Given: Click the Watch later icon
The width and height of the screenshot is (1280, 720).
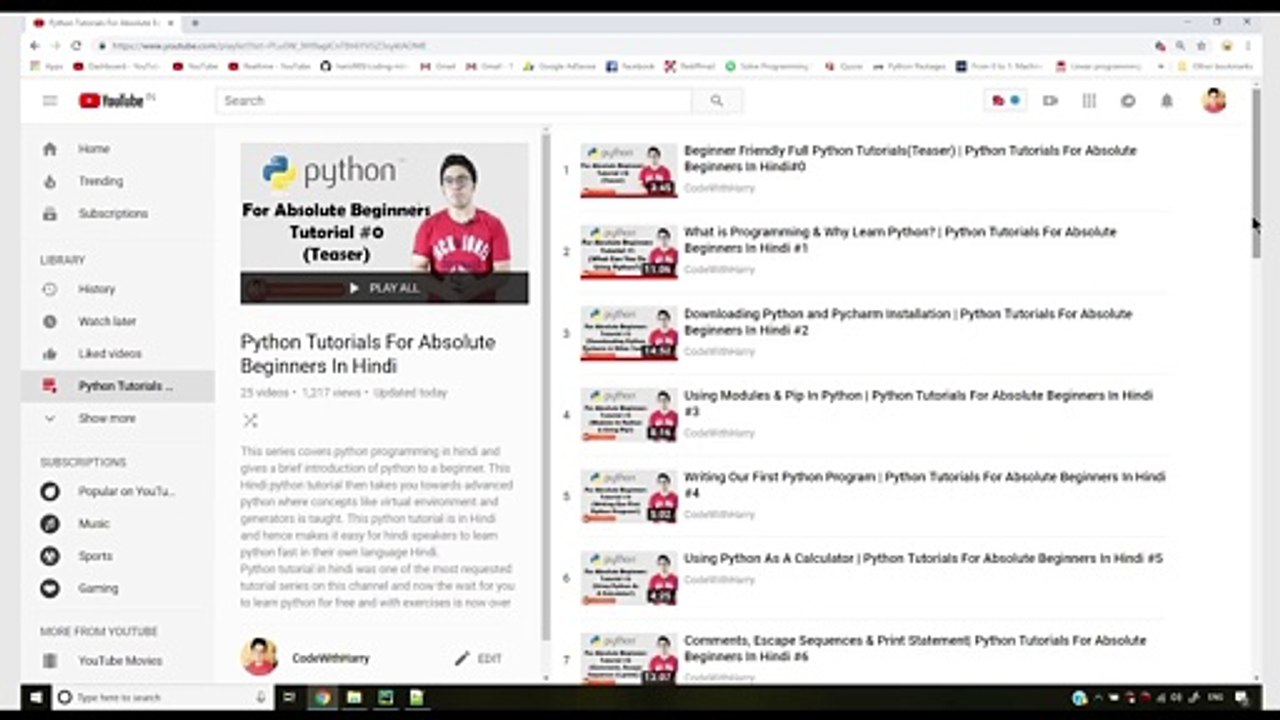Looking at the screenshot, I should tap(50, 321).
